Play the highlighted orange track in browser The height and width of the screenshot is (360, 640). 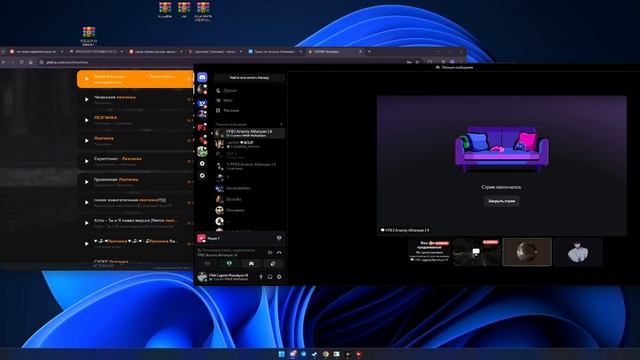point(86,79)
